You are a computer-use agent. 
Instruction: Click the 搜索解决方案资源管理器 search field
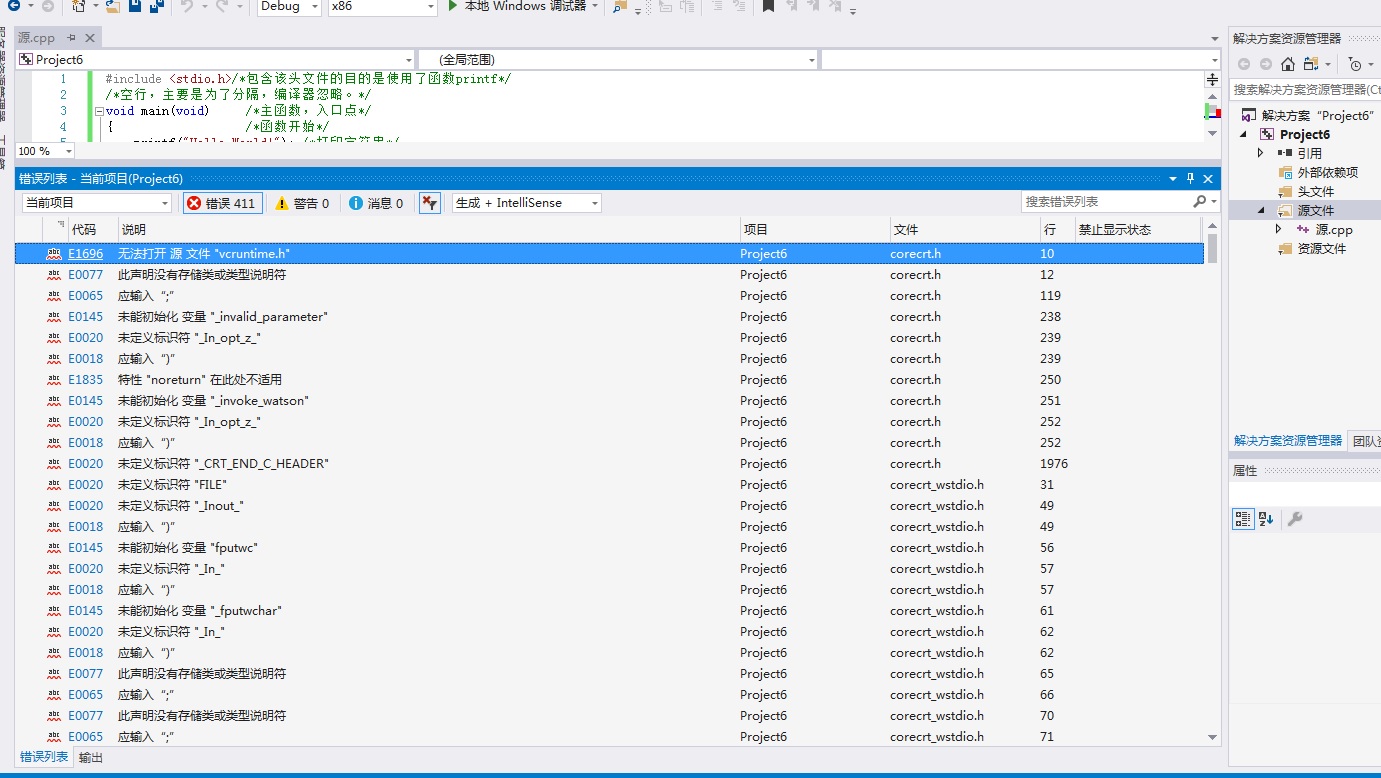(x=1306, y=89)
